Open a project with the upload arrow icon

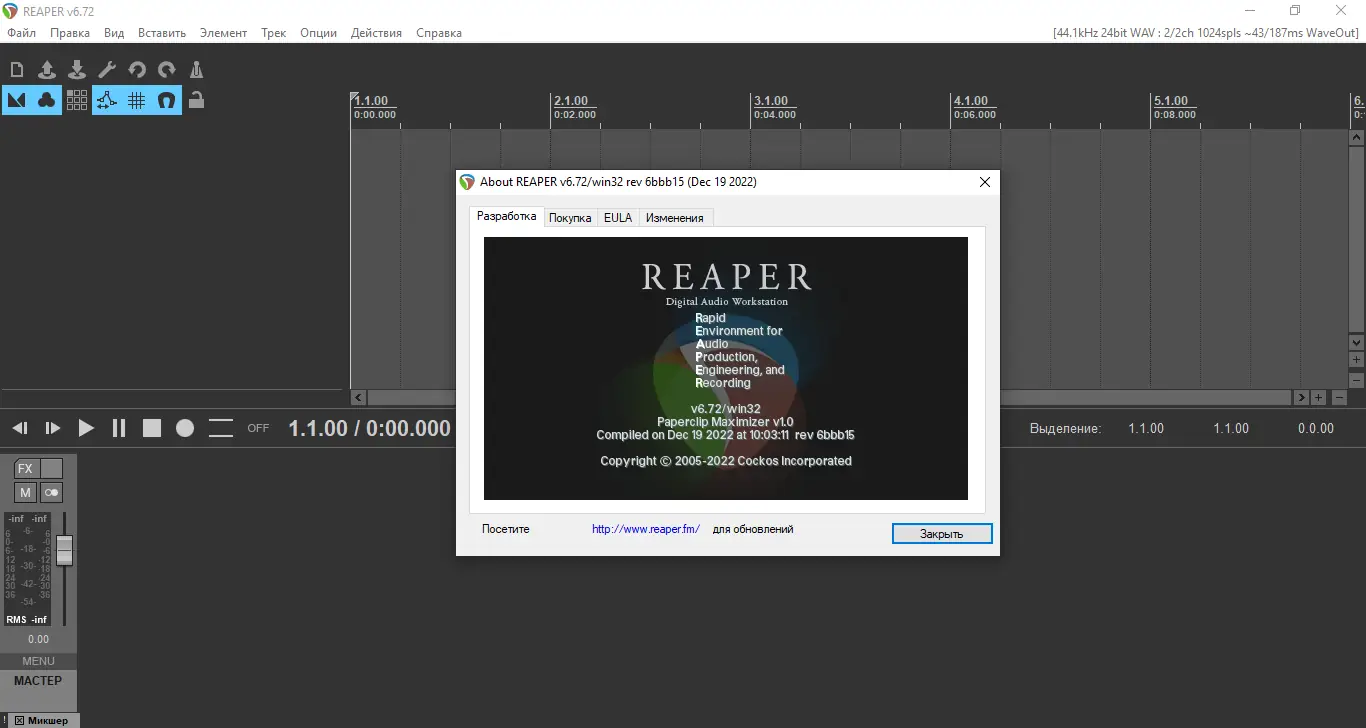47,69
